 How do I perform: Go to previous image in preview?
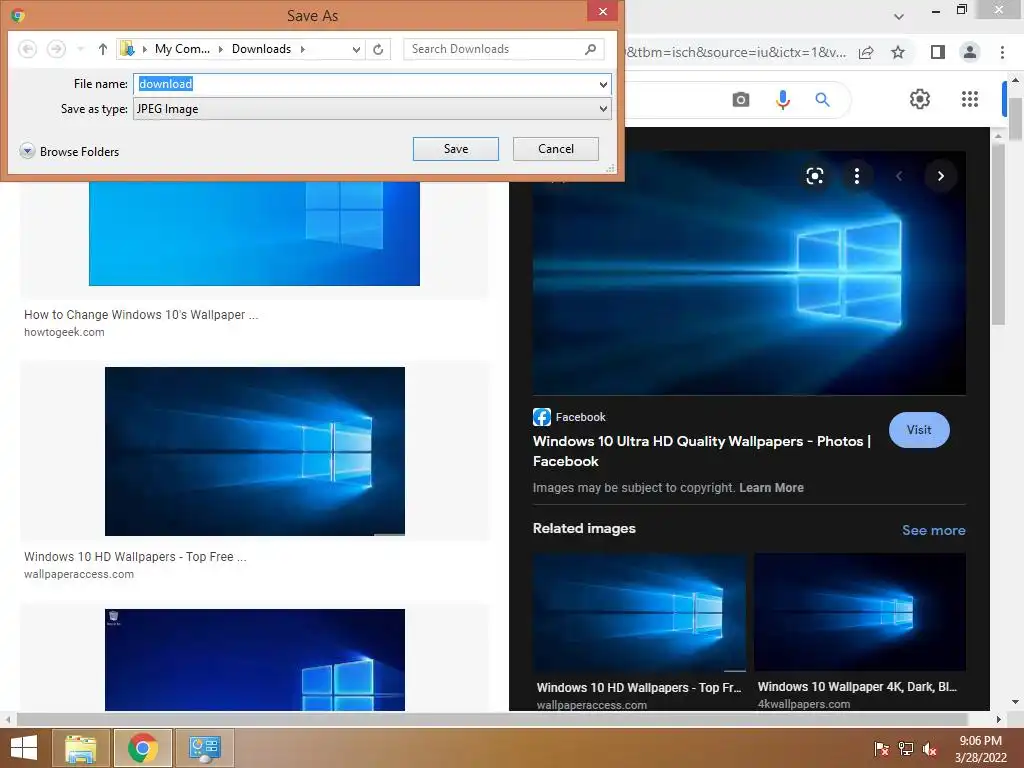coord(899,176)
